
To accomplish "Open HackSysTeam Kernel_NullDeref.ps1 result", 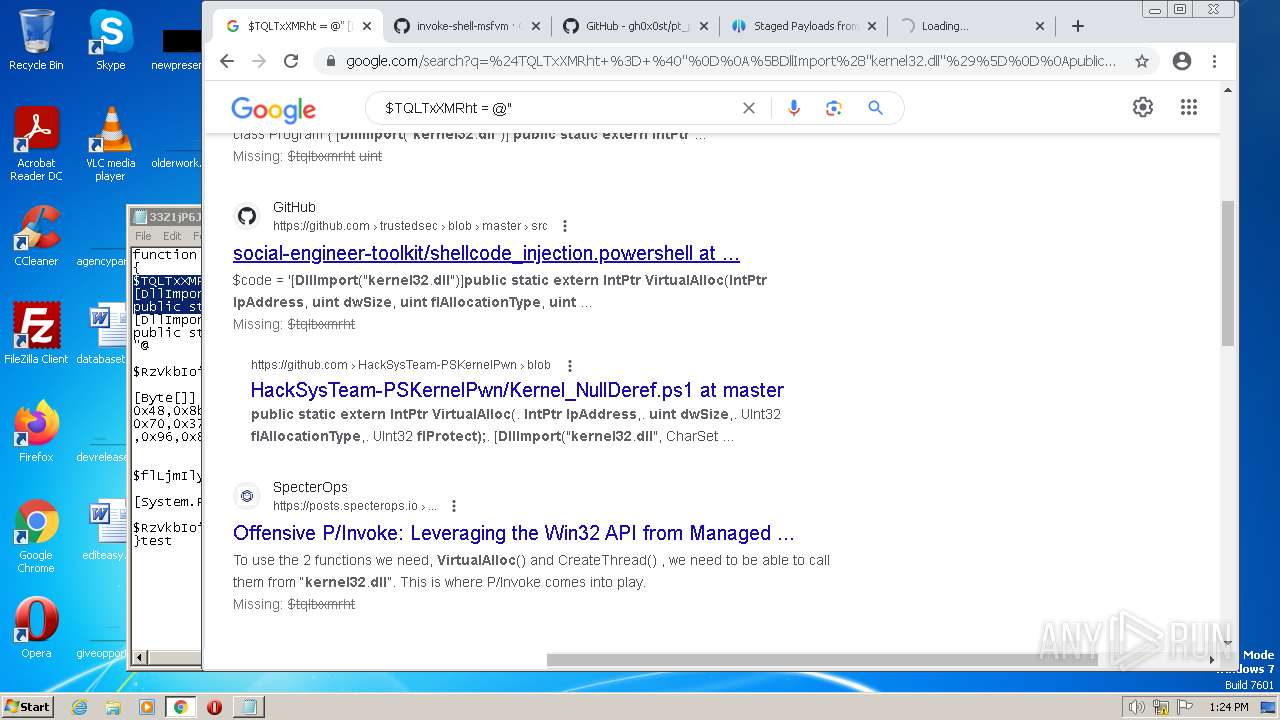I will point(517,390).
